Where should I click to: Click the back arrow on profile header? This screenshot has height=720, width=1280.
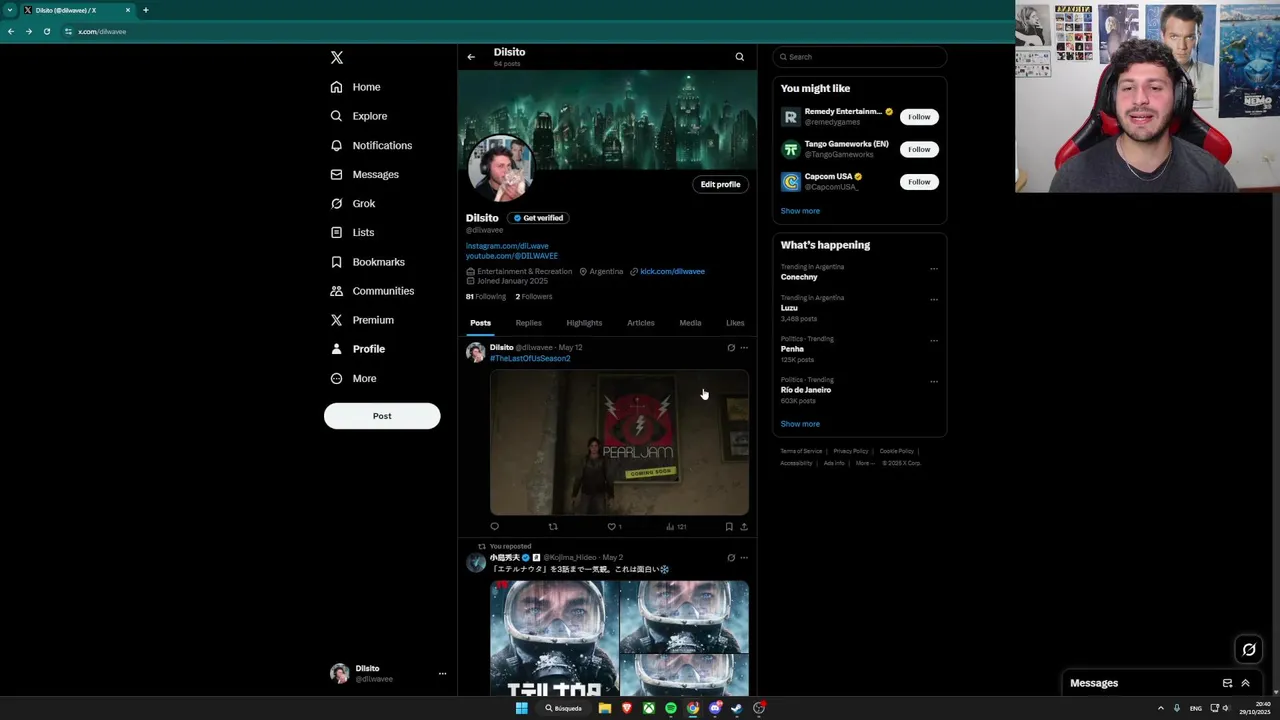coord(471,57)
